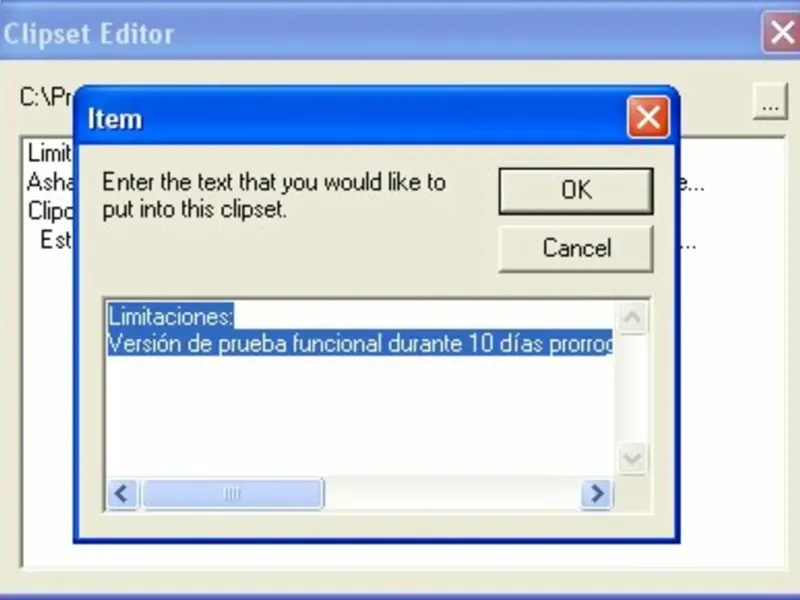Select the 'Asha' entry in the clipset list
The width and height of the screenshot is (800, 600).
pos(50,182)
